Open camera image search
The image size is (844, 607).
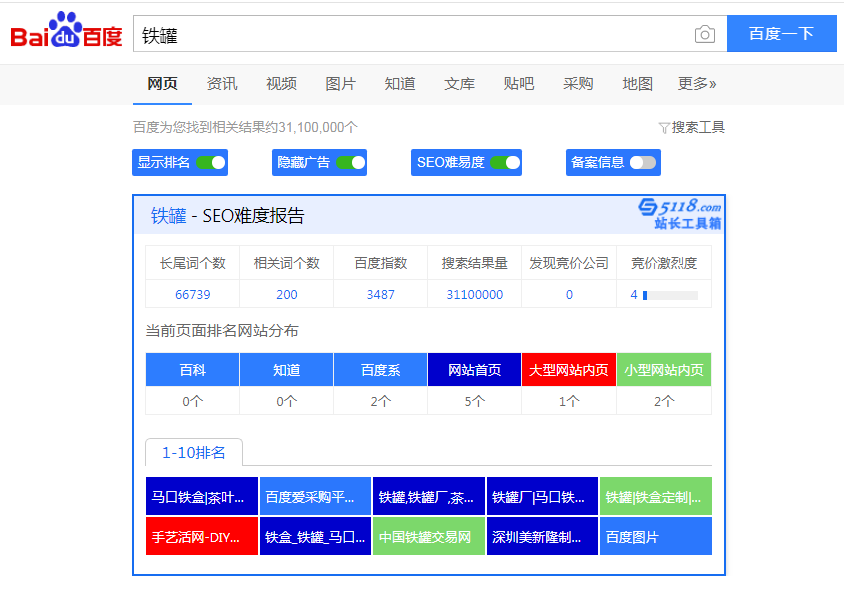(x=705, y=34)
